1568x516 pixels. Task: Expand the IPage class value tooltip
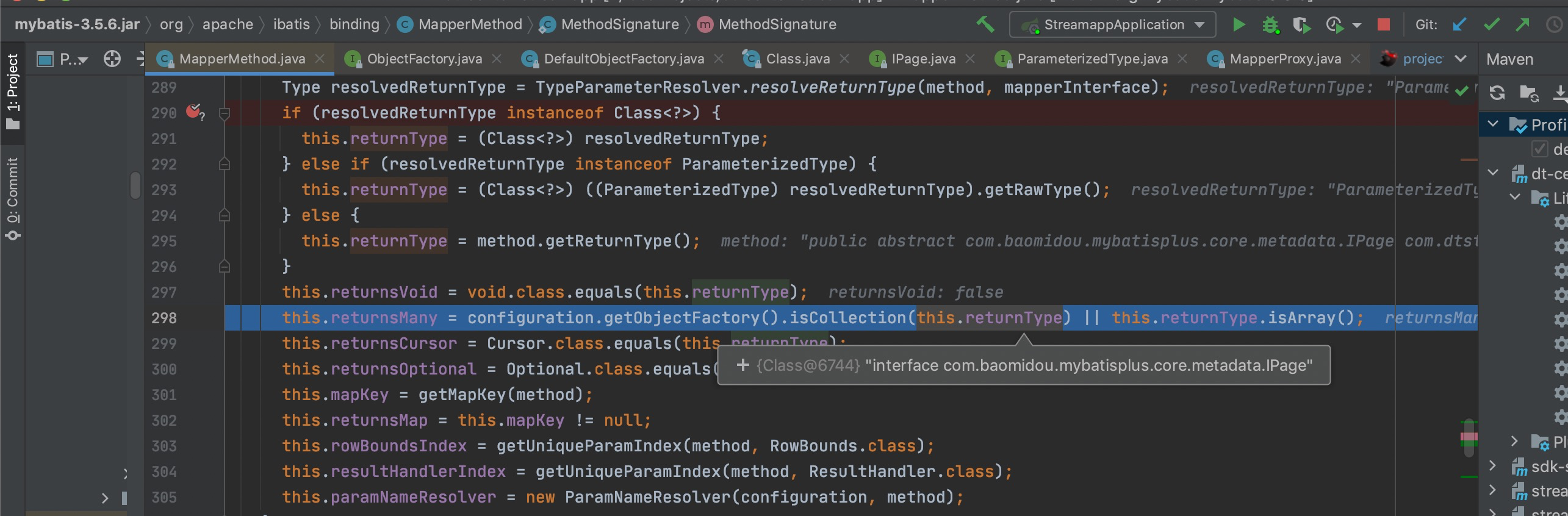coord(743,365)
